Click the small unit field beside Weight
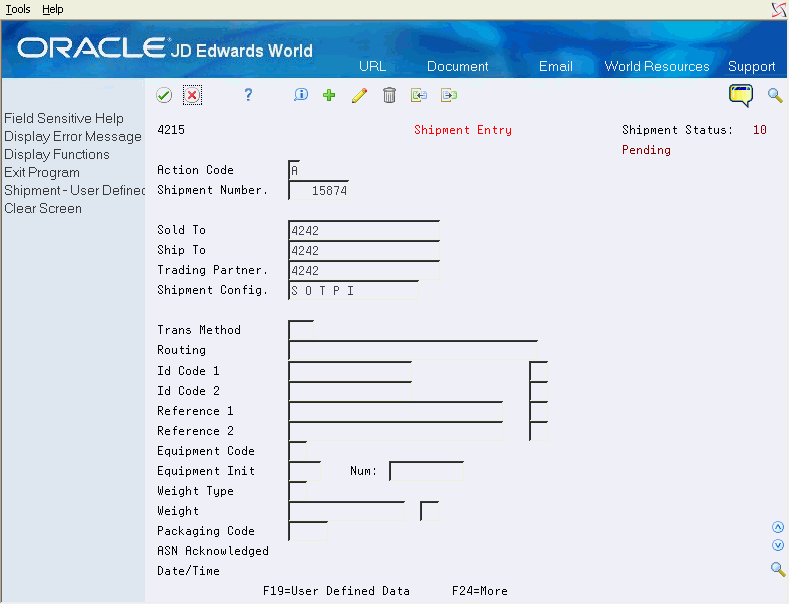Viewport: 789px width, 604px height. (x=429, y=511)
